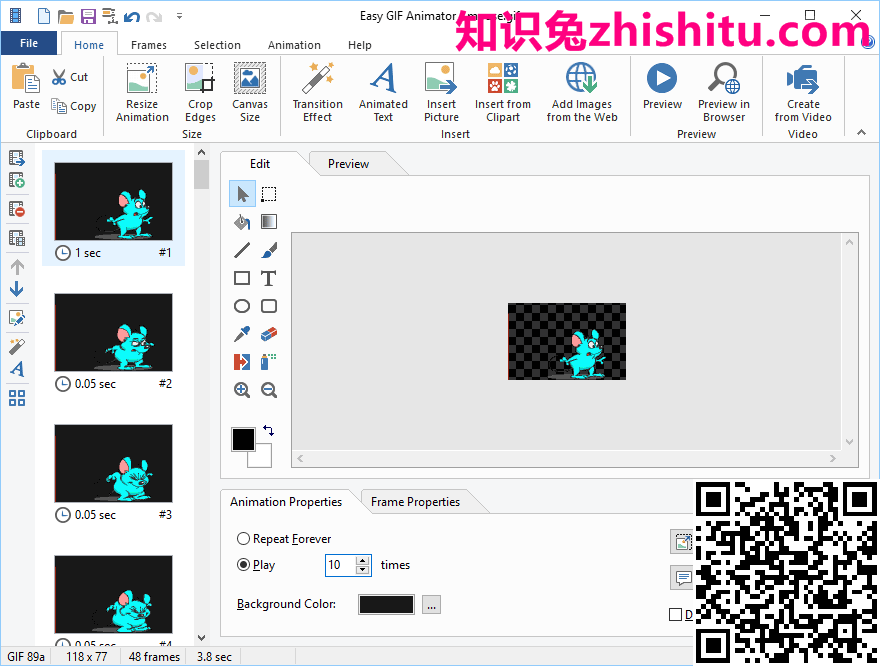Image resolution: width=880 pixels, height=666 pixels.
Task: Switch to the Preview editor tab
Action: [x=349, y=164]
